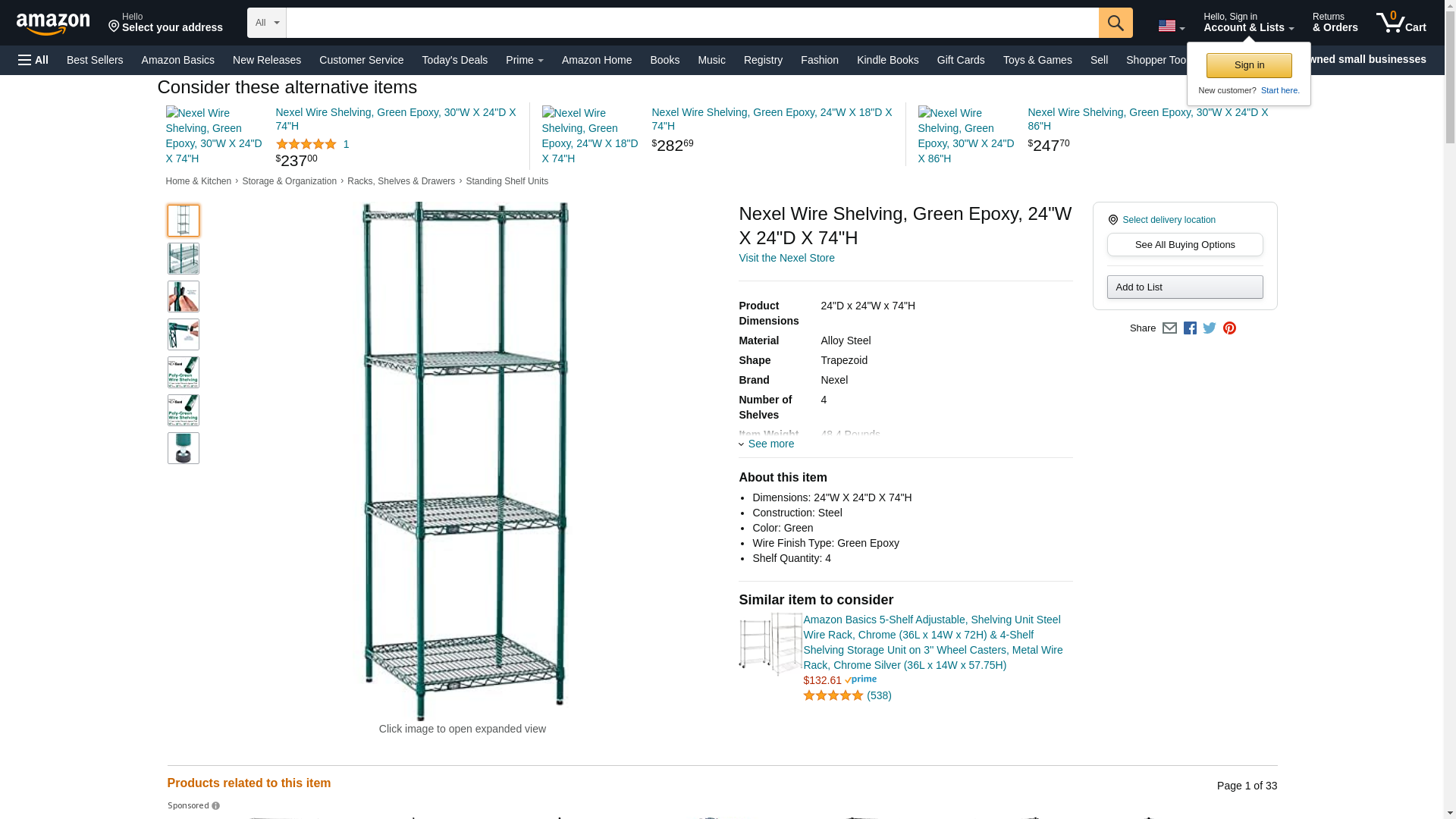
Task: Share product on Twitter icon
Action: tap(1210, 328)
